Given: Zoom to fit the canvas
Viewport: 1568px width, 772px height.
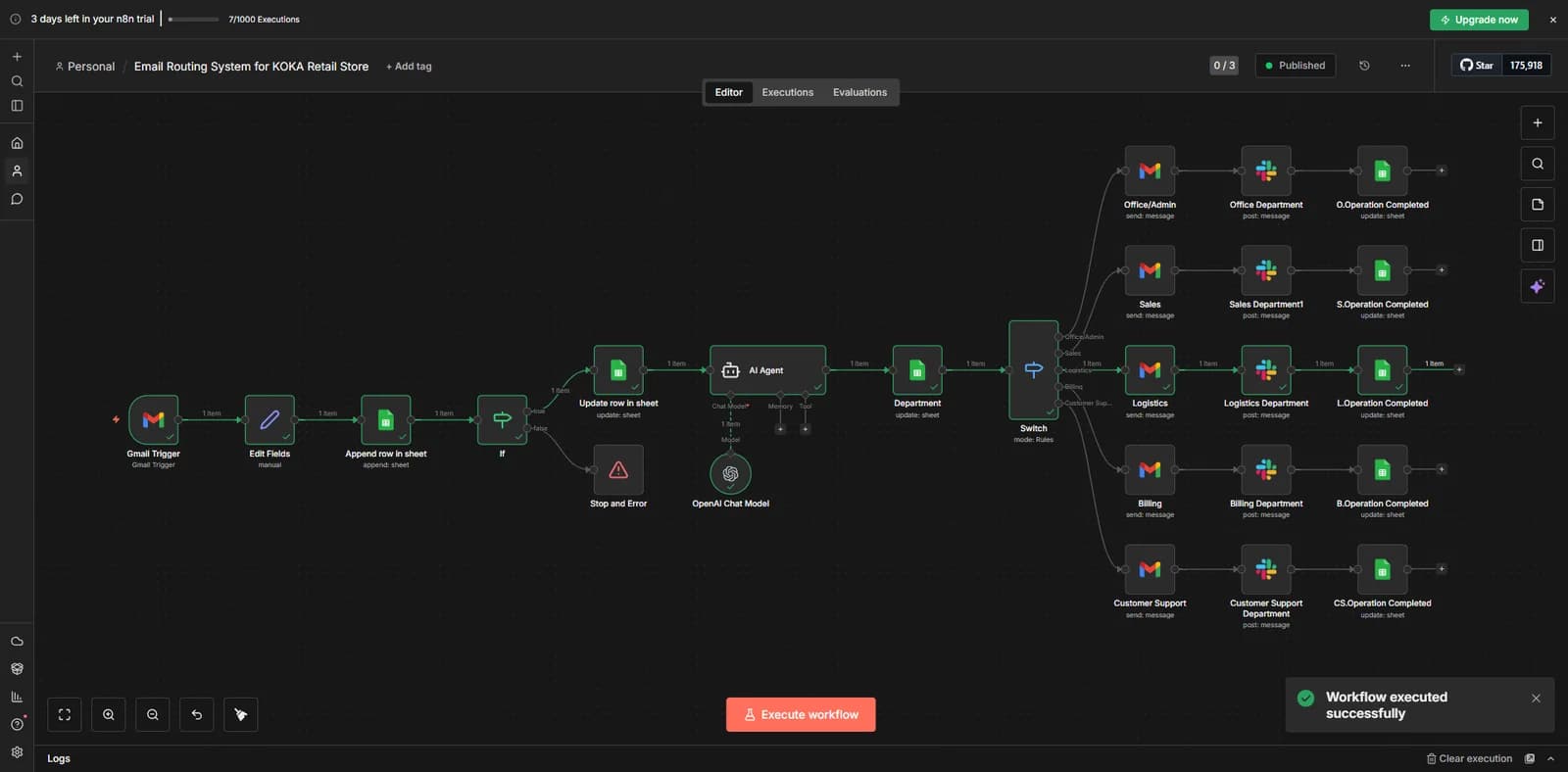Looking at the screenshot, I should (x=65, y=714).
